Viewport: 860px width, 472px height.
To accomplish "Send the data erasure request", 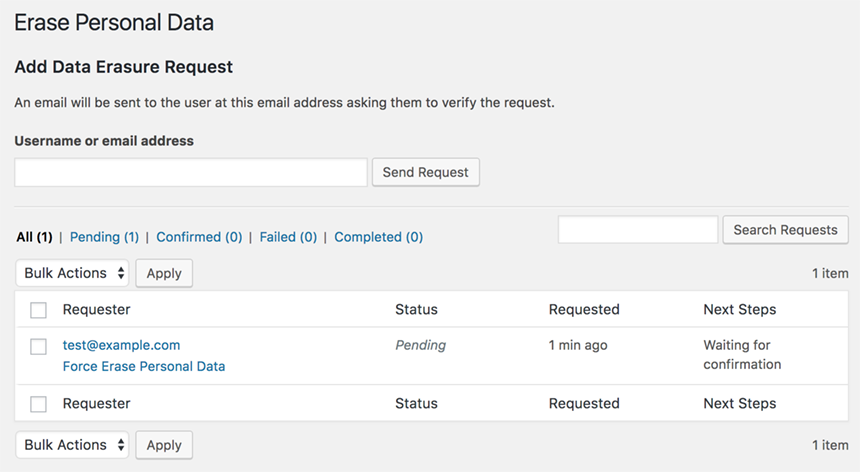I will (426, 172).
